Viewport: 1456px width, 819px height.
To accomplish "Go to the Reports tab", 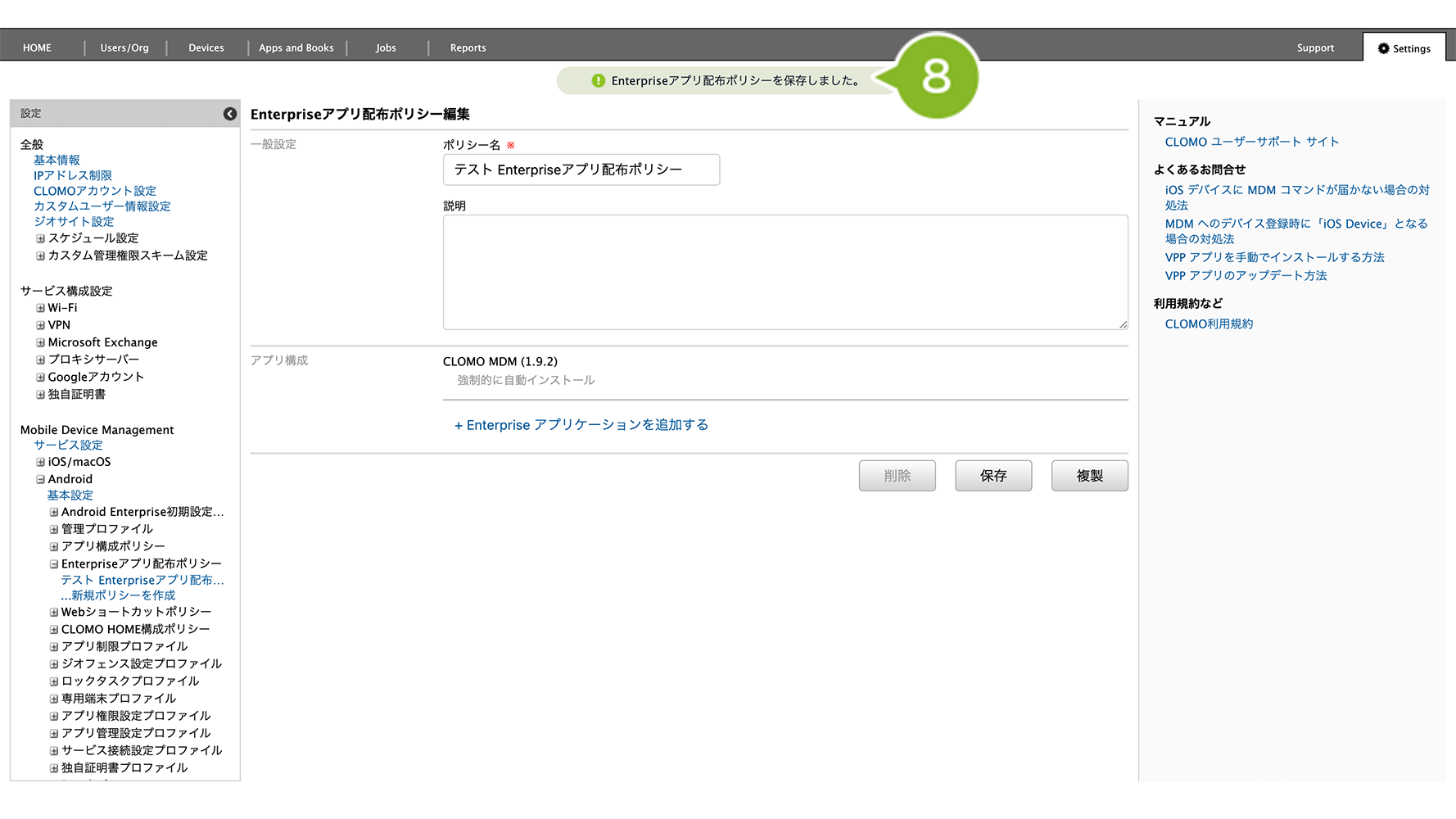I will click(468, 48).
